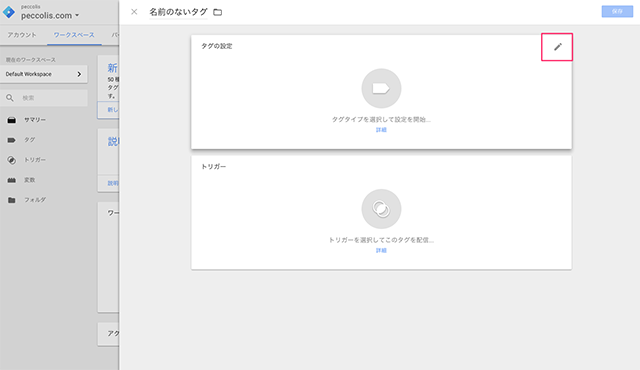Click the magnifier search icon

(x=10, y=98)
